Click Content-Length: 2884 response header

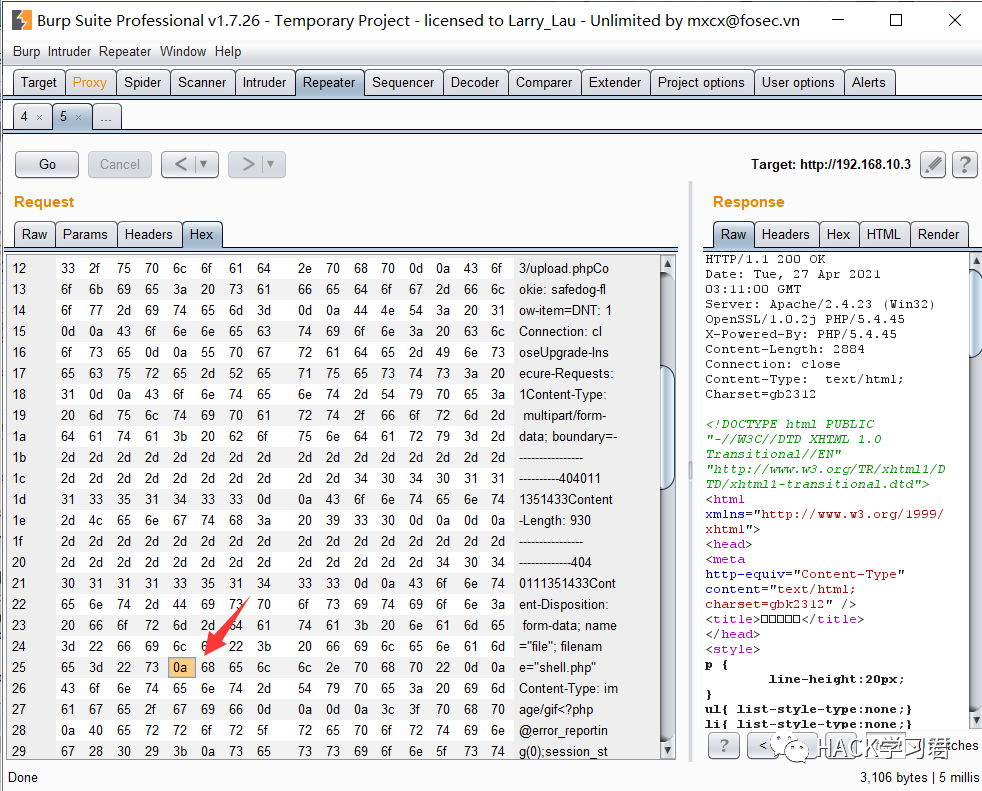[x=785, y=349]
